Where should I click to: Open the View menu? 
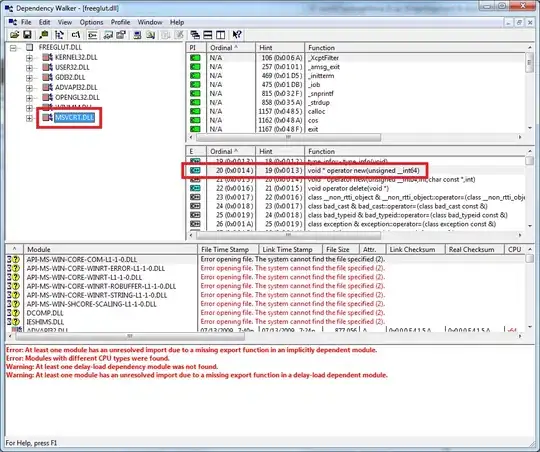point(65,22)
